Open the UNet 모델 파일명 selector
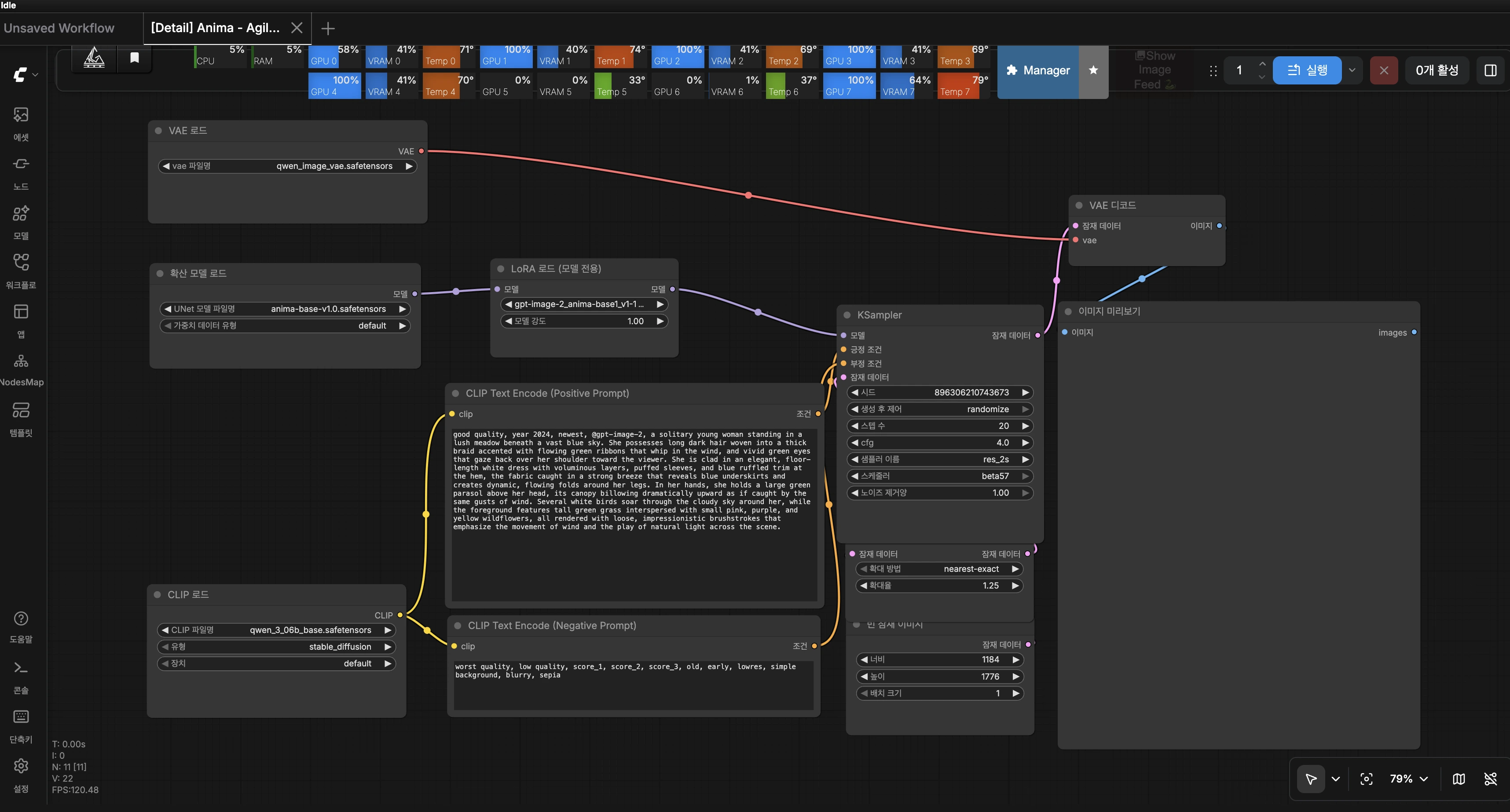Screen dimensions: 1510x812 [285, 309]
